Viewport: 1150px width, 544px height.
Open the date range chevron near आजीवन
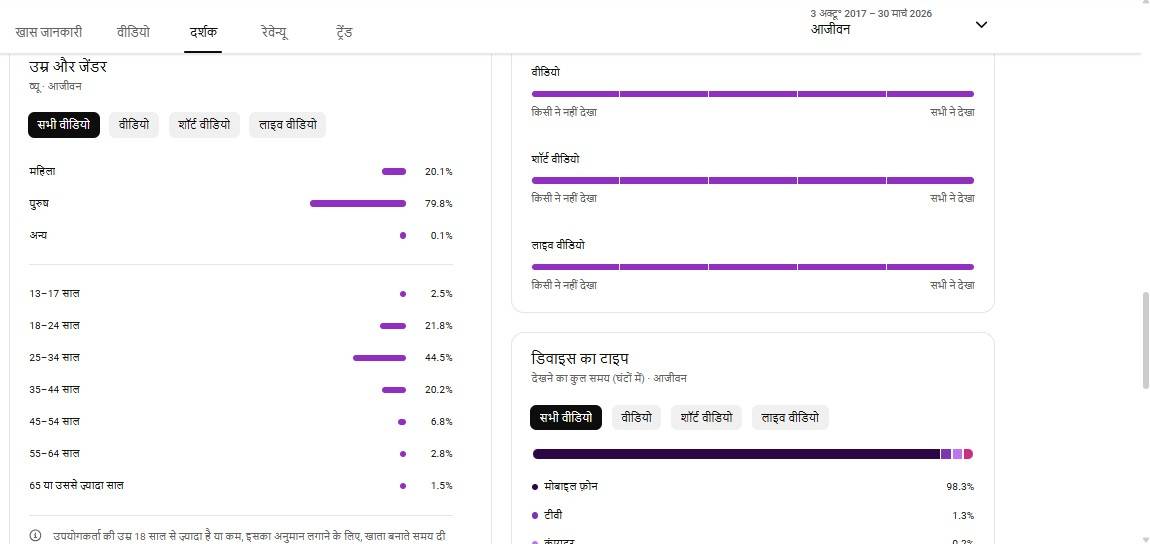pos(981,25)
